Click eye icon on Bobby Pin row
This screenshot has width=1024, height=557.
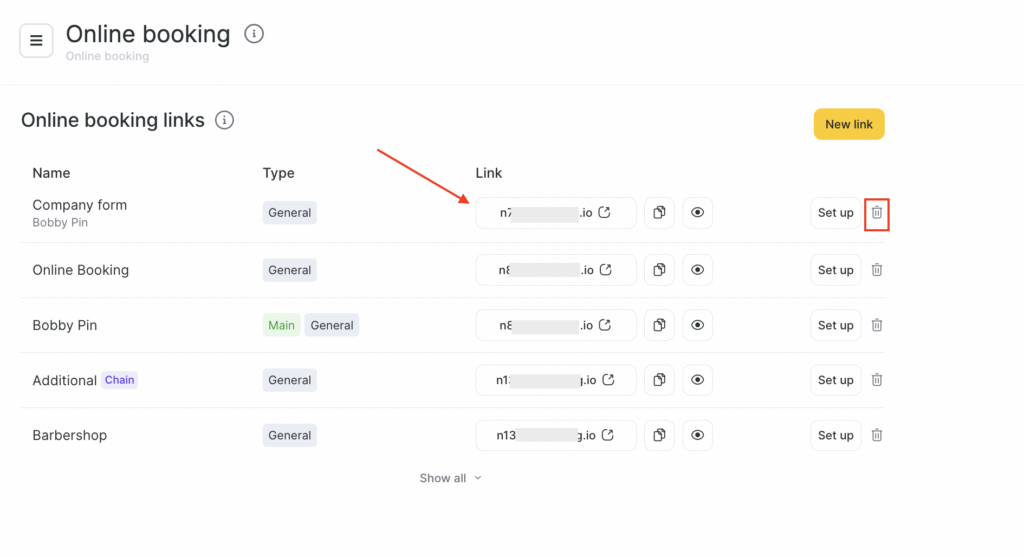point(698,325)
